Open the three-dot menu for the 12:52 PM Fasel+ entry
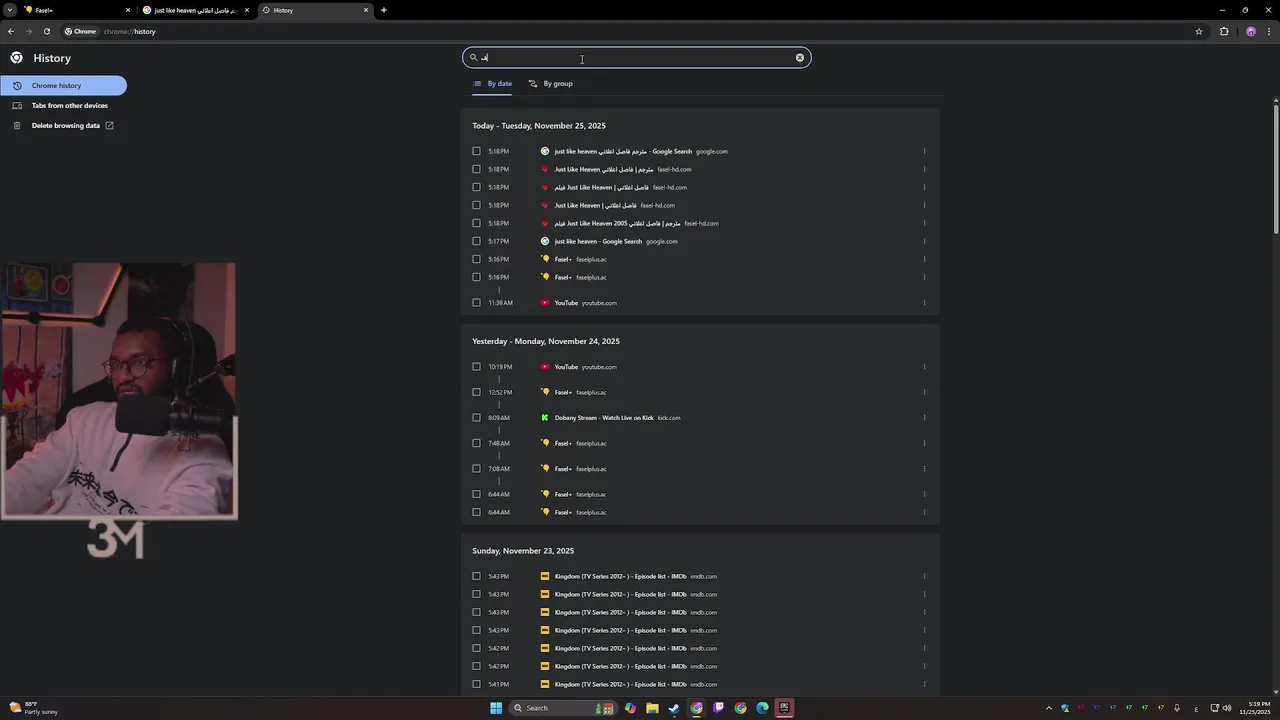This screenshot has width=1280, height=720. [x=924, y=393]
